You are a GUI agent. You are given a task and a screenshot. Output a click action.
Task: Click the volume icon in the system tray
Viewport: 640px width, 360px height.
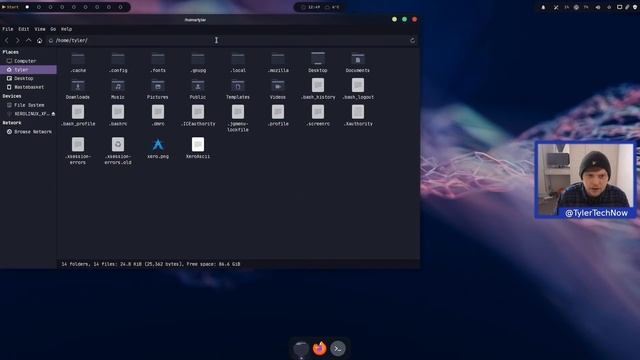pyautogui.click(x=598, y=7)
